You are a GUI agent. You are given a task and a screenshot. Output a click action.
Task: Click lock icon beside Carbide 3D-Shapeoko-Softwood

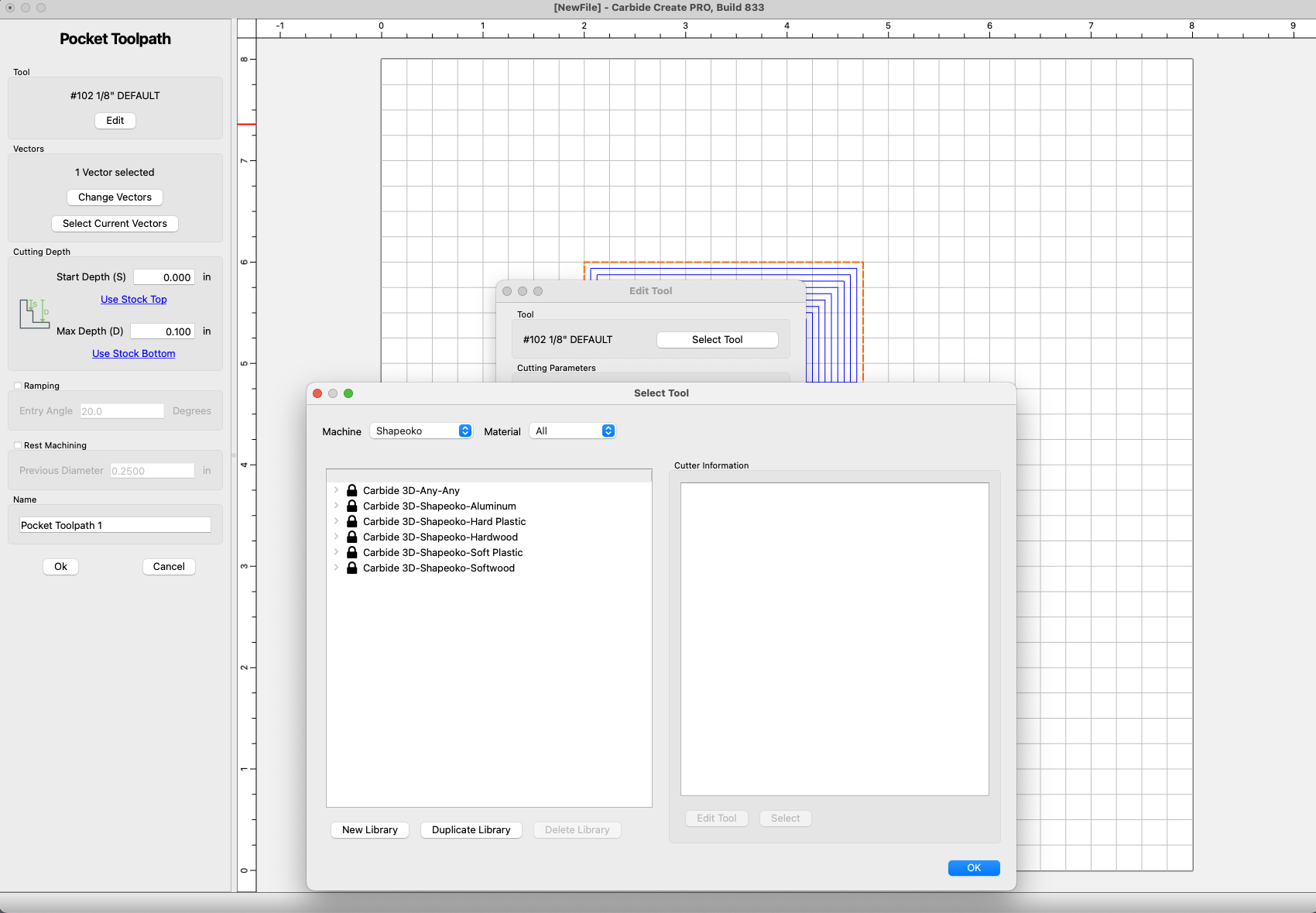pos(352,568)
